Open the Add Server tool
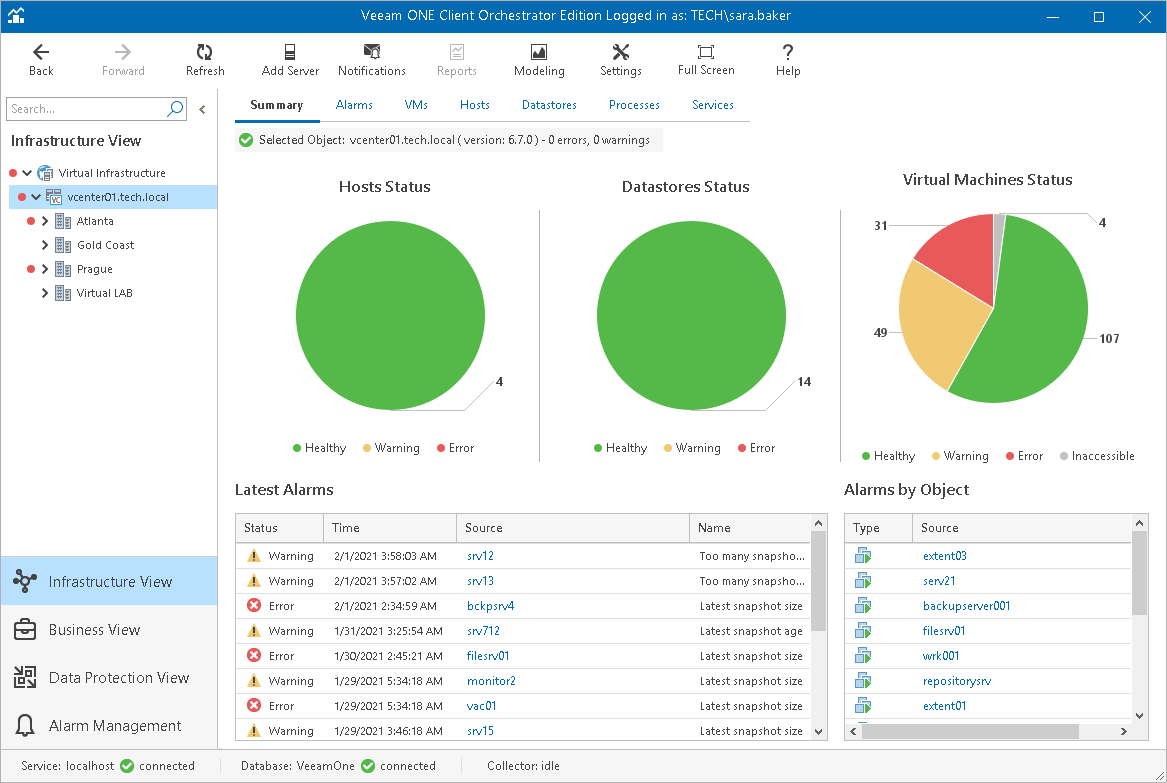Screen dimensions: 1167x783 click(290, 60)
